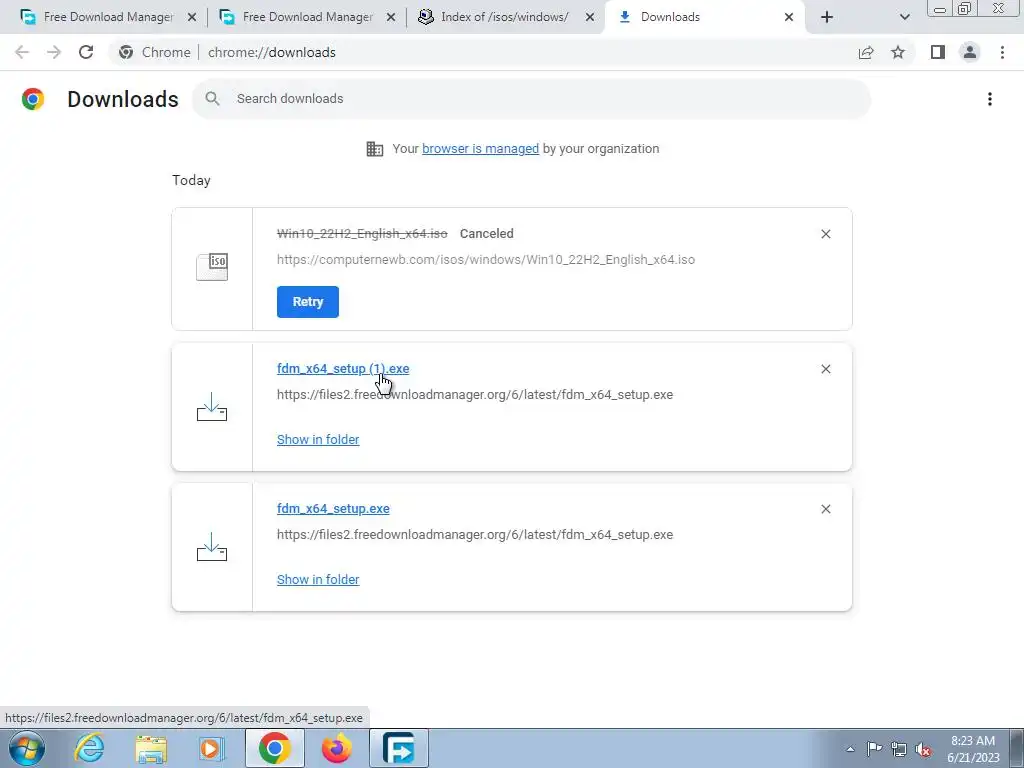Click download icon of fdm_x64_setup (1).exe

tap(212, 406)
